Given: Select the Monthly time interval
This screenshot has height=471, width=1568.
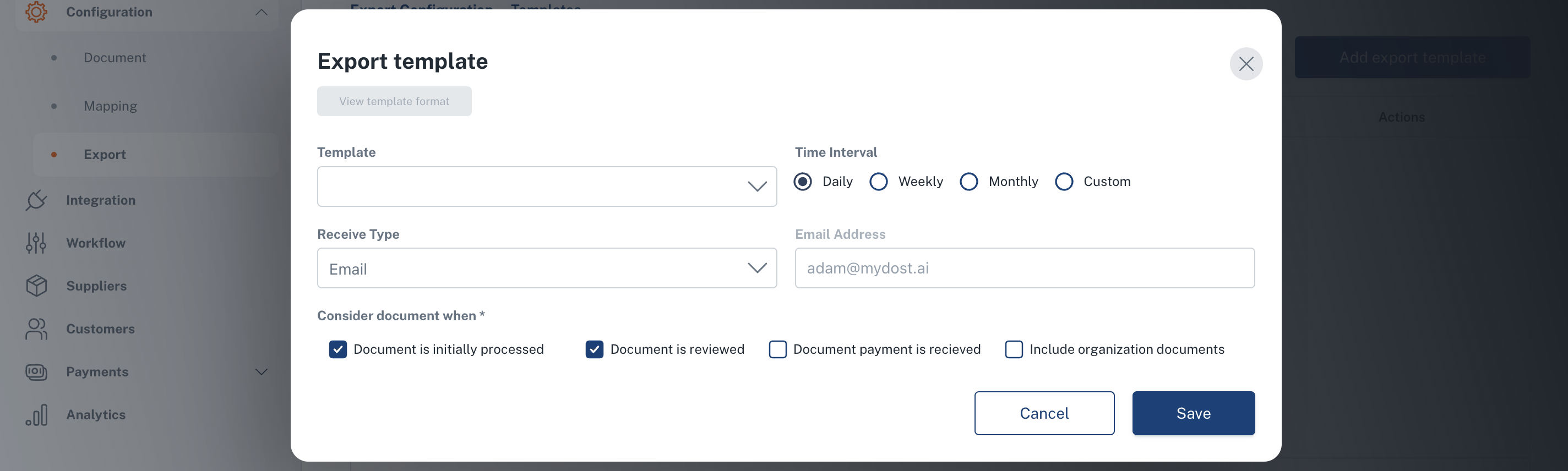Looking at the screenshot, I should (x=968, y=182).
